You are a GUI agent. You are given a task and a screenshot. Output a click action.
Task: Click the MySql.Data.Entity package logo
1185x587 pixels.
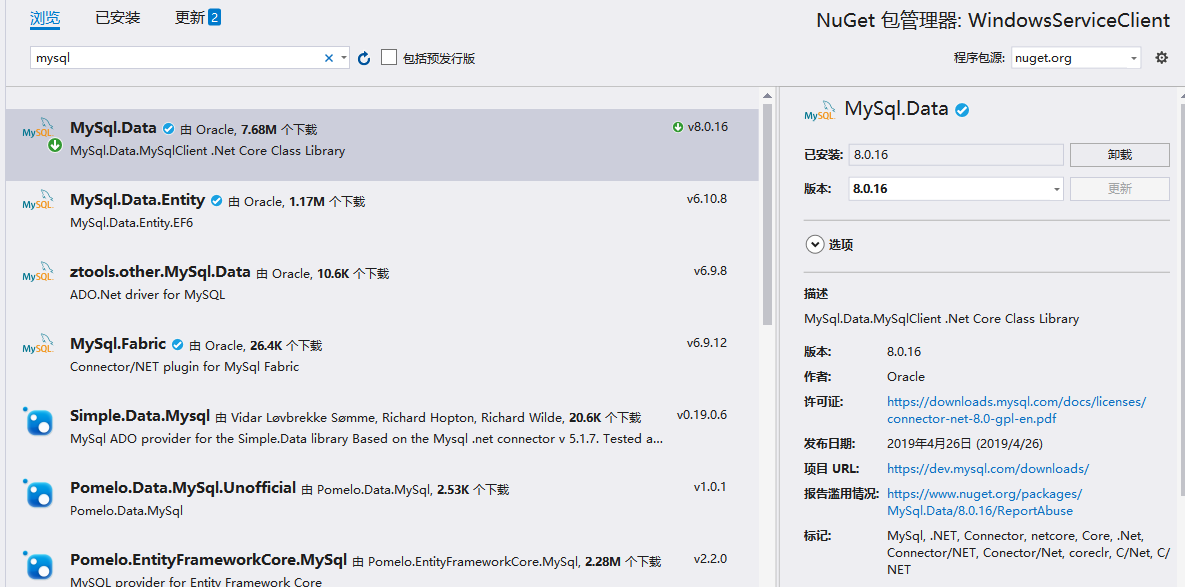click(x=38, y=199)
